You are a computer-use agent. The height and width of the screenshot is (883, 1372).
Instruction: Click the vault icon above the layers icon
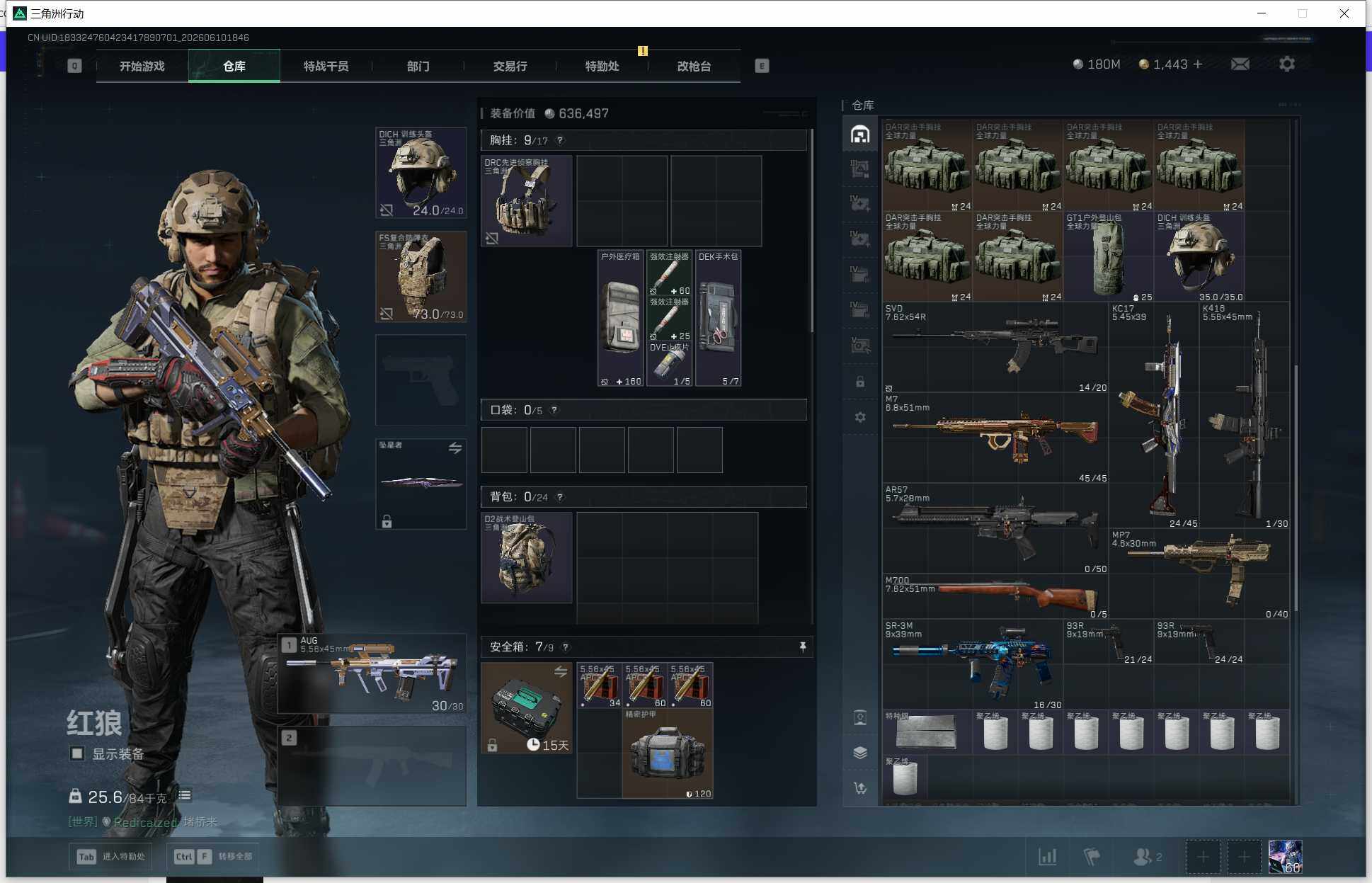[x=860, y=717]
